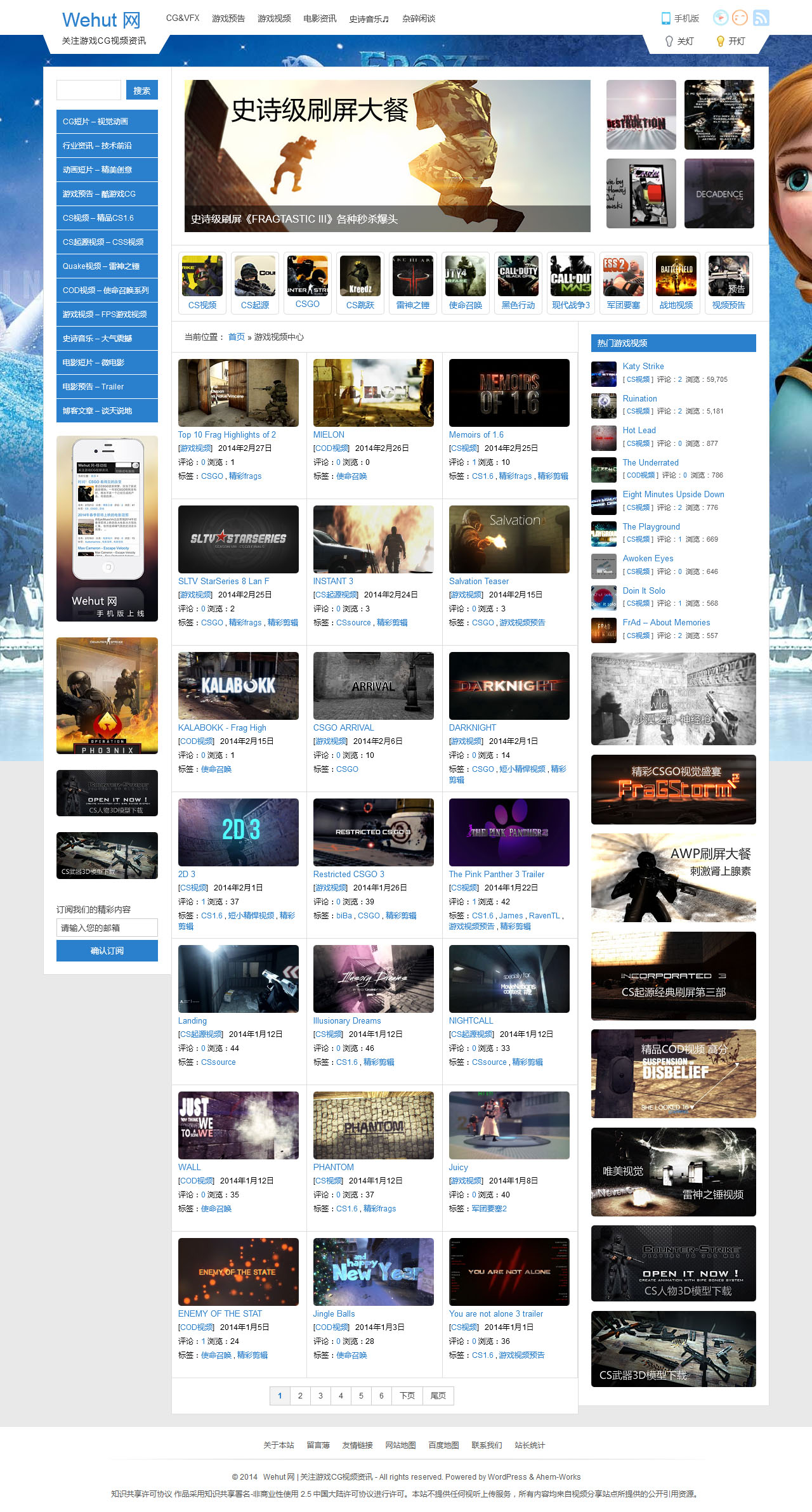
Task: Go to page 6 in pagination
Action: 381,1395
